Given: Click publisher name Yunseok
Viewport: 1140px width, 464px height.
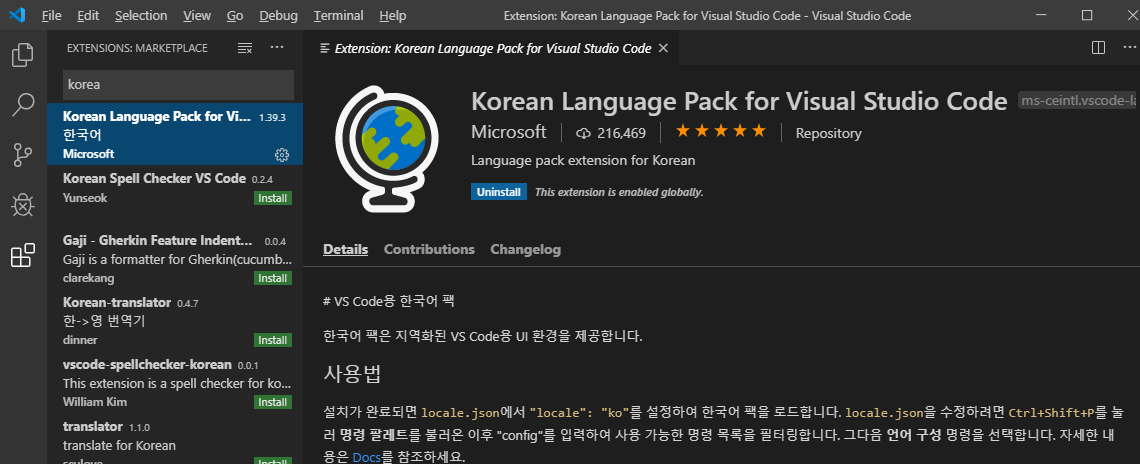Looking at the screenshot, I should coord(85,198).
